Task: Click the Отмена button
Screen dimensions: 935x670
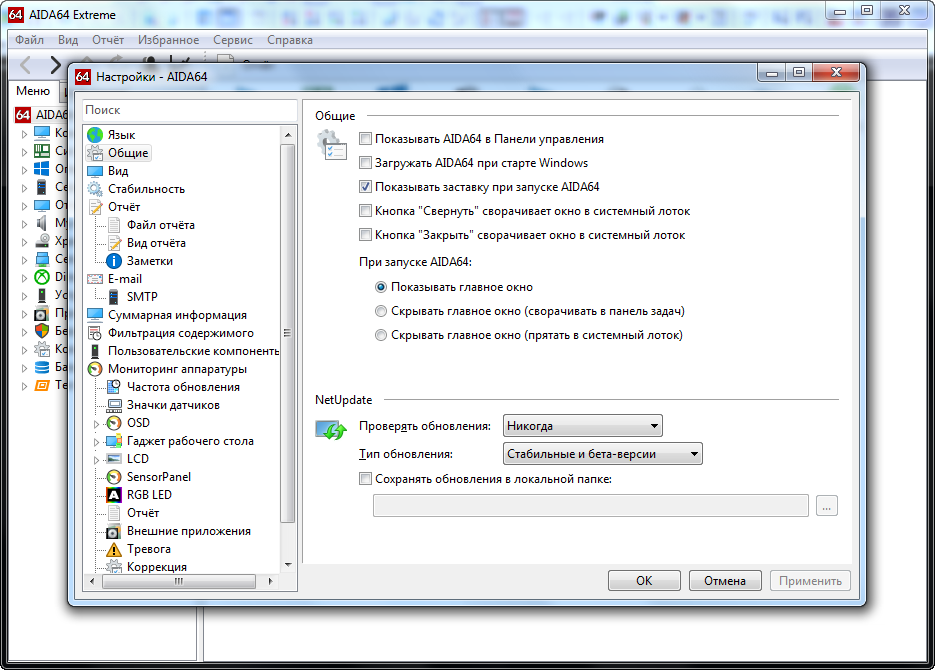Action: (x=725, y=581)
